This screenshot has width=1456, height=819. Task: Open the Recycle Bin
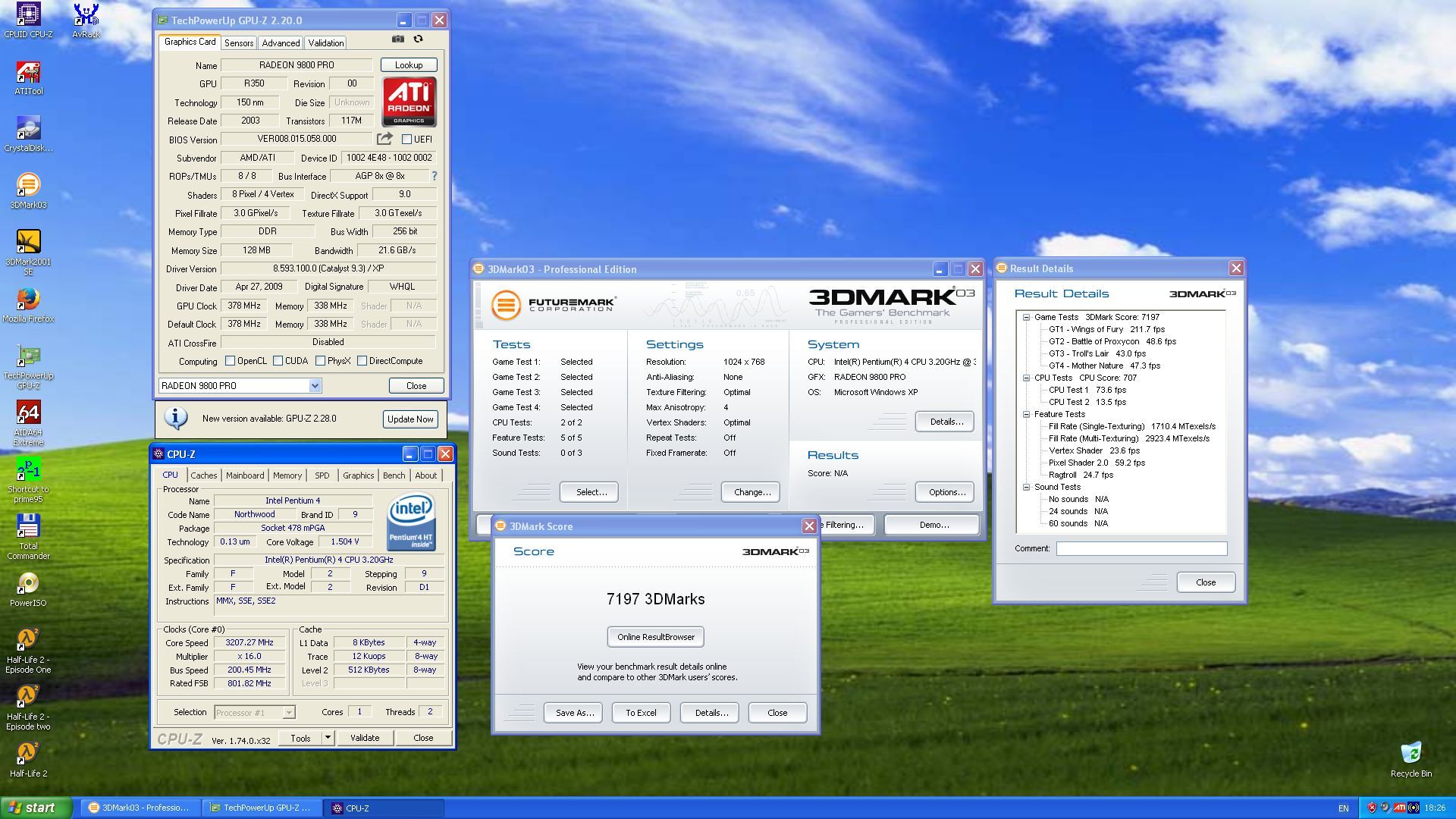pos(1411,760)
